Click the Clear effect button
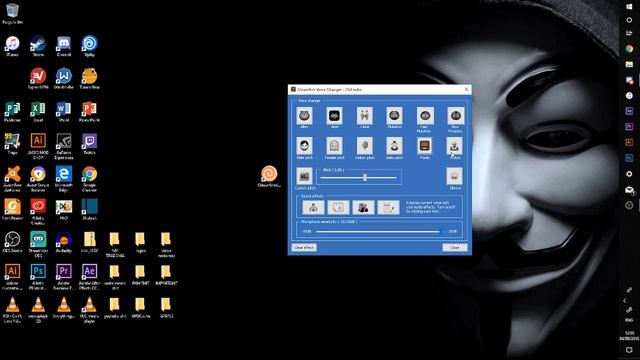Image resolution: width=640 pixels, height=360 pixels. (x=304, y=247)
